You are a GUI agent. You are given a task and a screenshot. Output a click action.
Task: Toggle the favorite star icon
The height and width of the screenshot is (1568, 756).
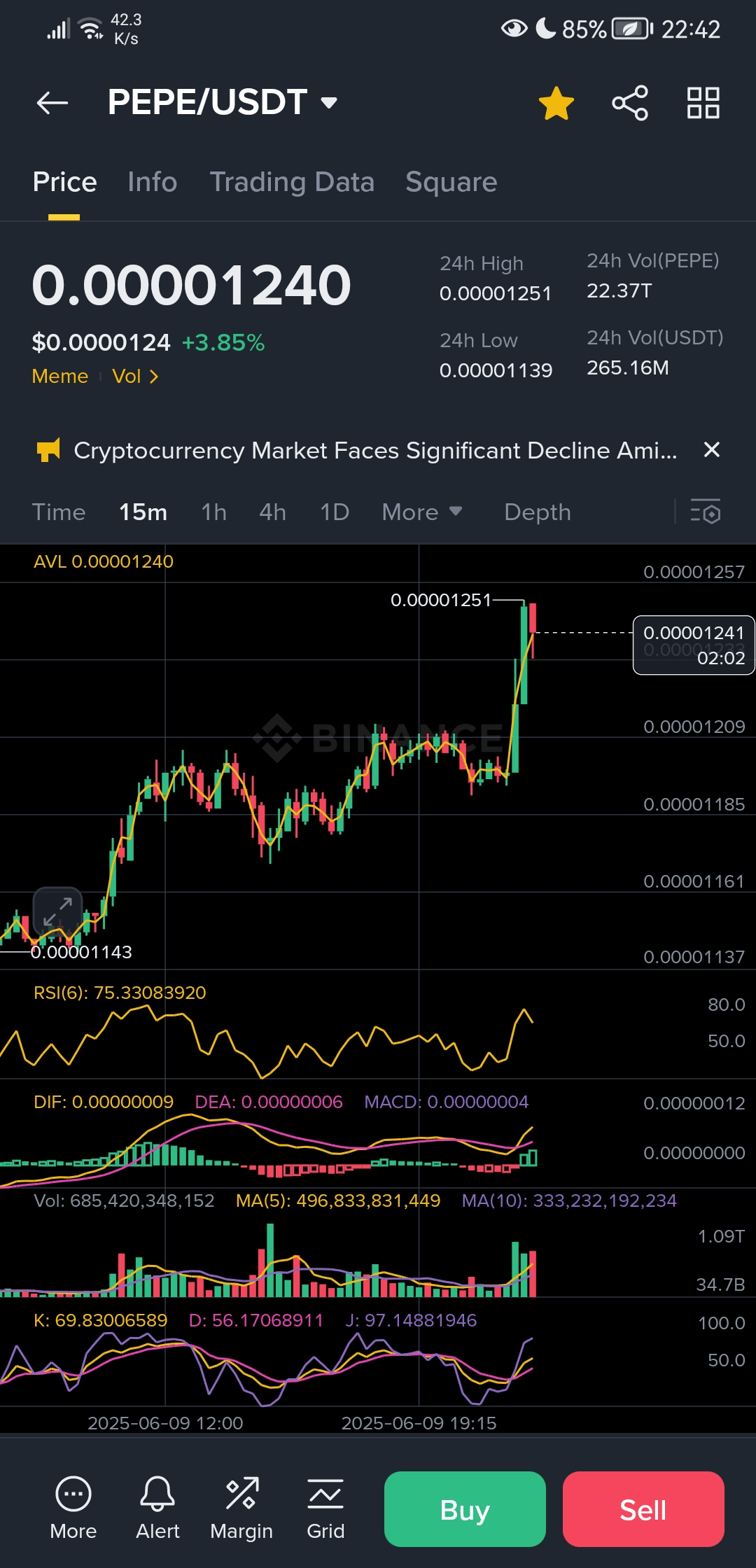556,103
